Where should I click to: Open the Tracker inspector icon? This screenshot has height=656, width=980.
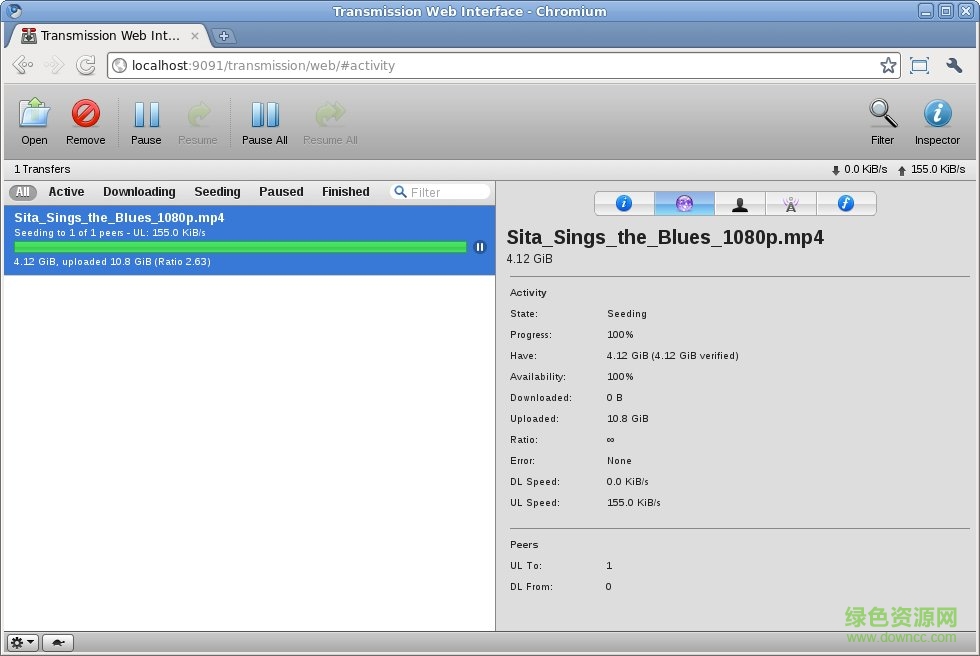791,203
